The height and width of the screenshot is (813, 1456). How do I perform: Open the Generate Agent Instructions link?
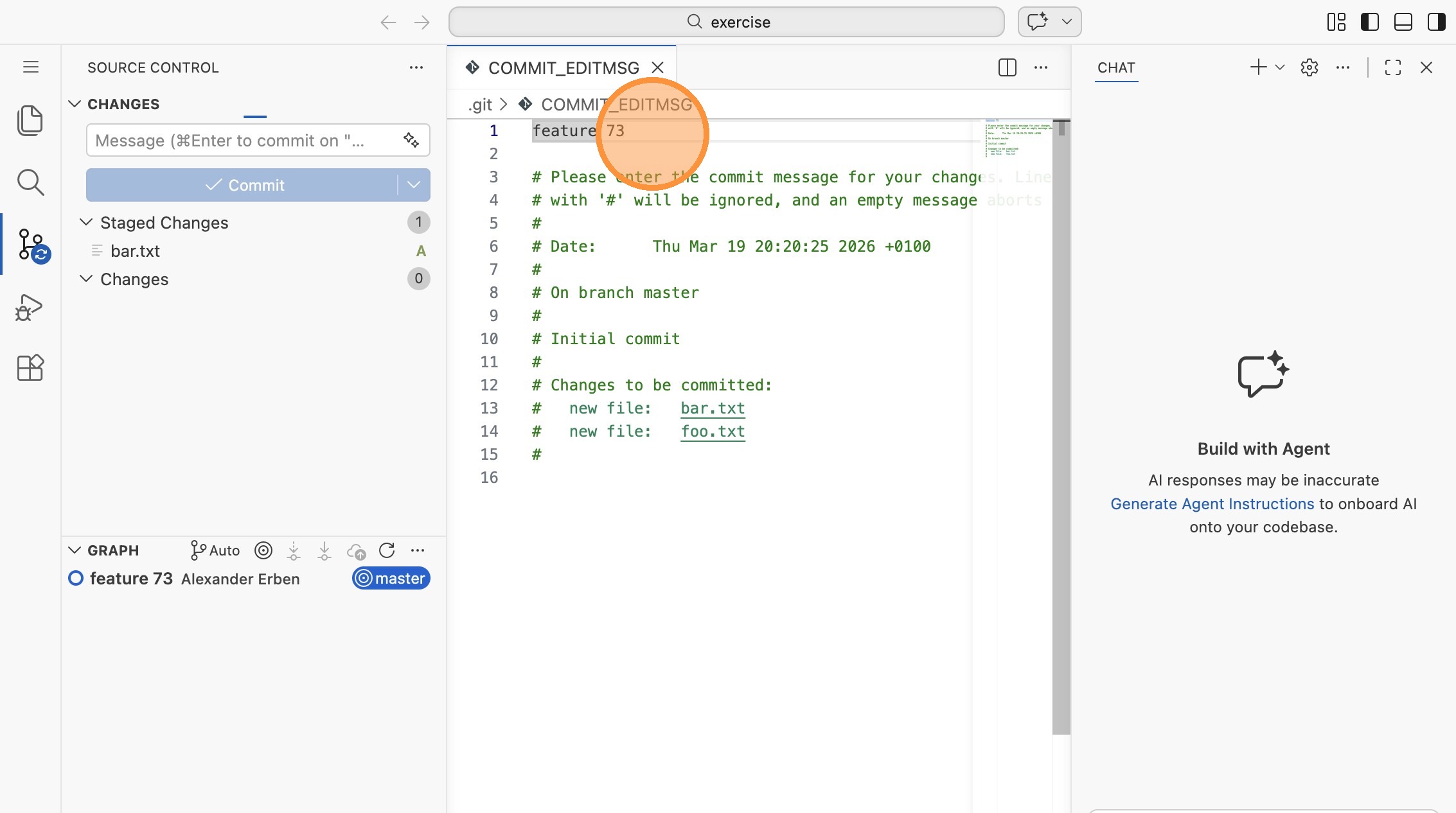pyautogui.click(x=1212, y=503)
